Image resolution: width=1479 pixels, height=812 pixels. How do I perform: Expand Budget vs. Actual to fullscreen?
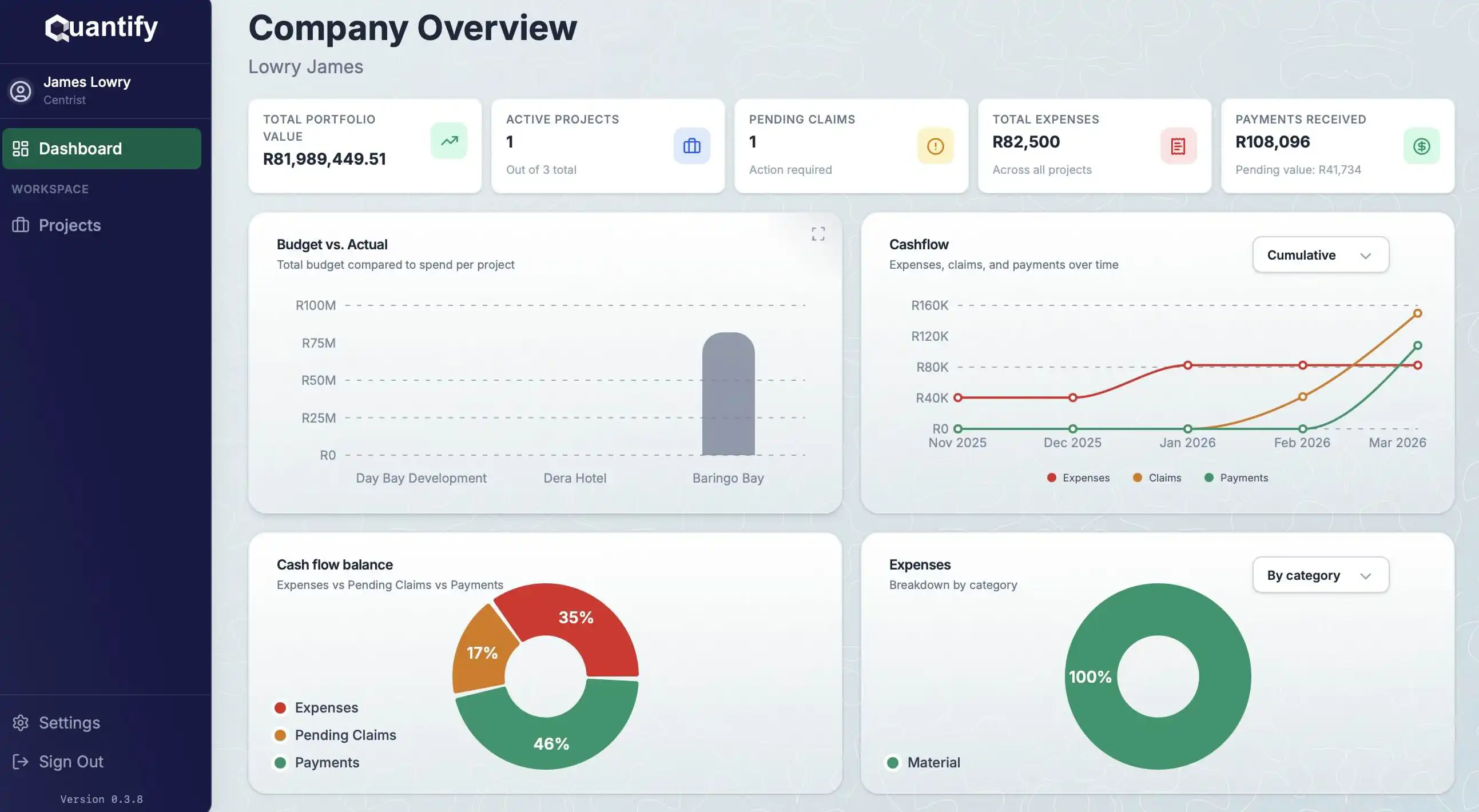819,233
